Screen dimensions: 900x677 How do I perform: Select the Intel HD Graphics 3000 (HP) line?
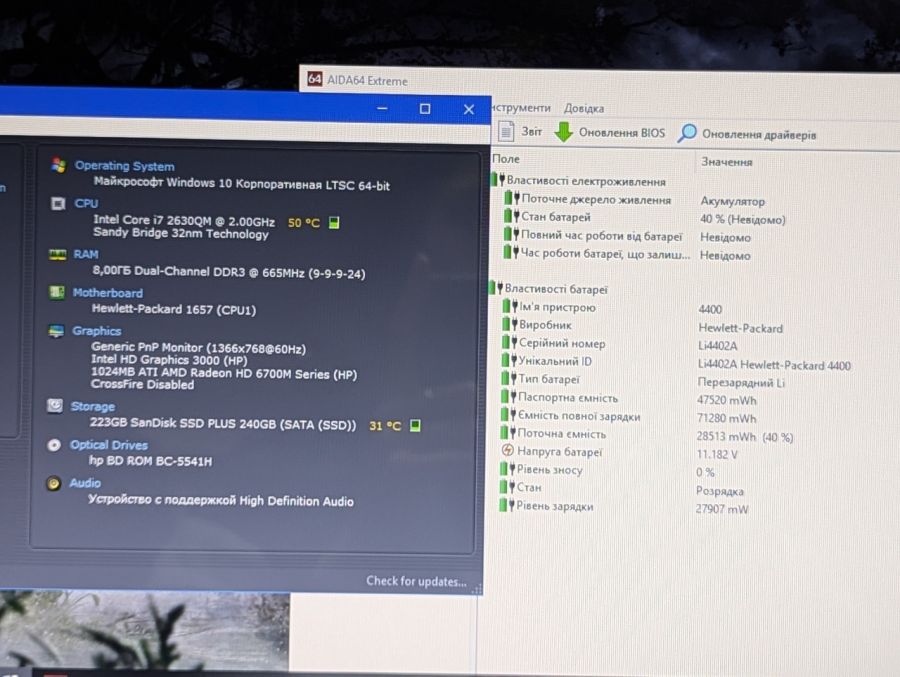click(x=169, y=359)
